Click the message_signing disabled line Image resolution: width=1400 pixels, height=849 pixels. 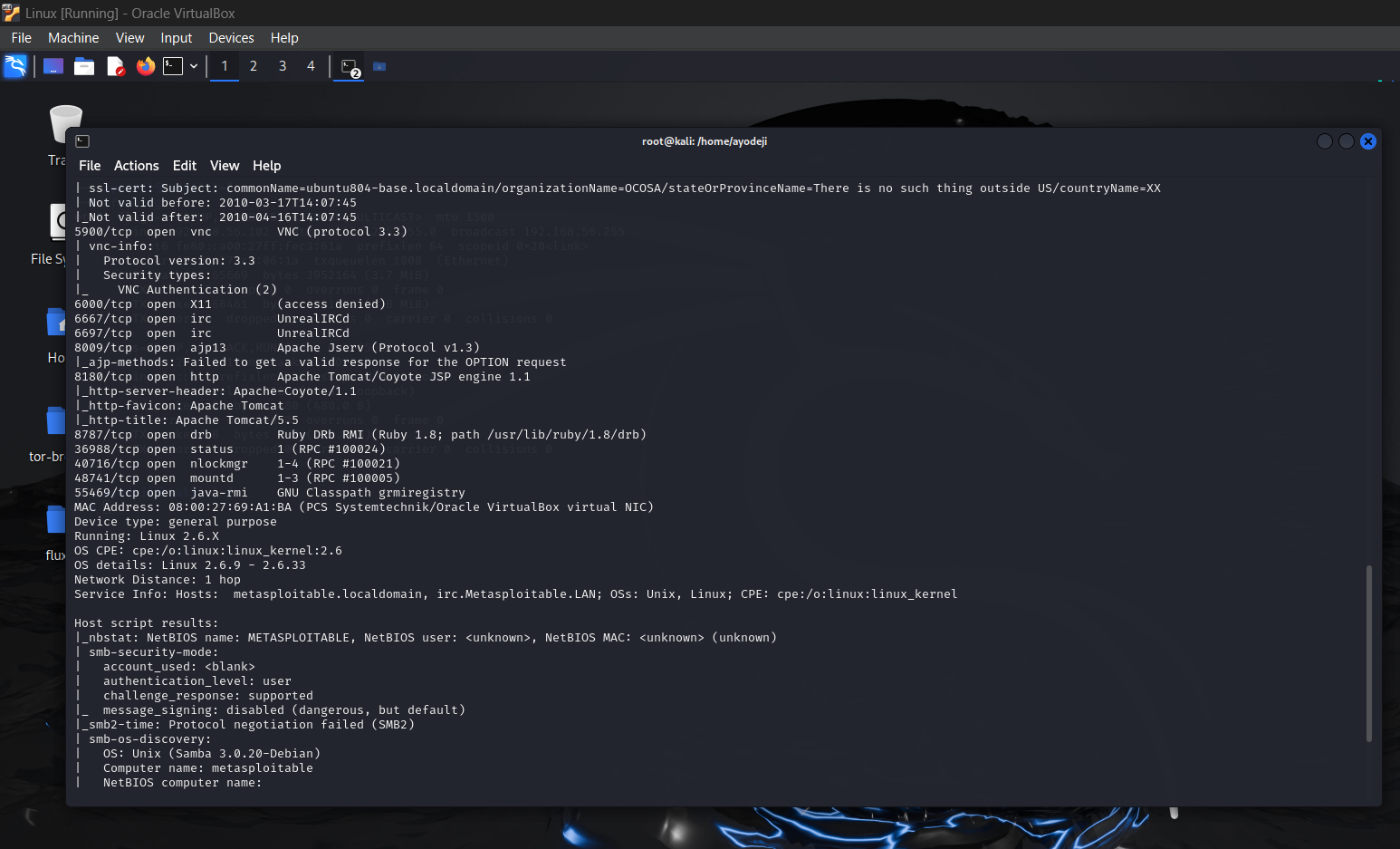coord(270,710)
